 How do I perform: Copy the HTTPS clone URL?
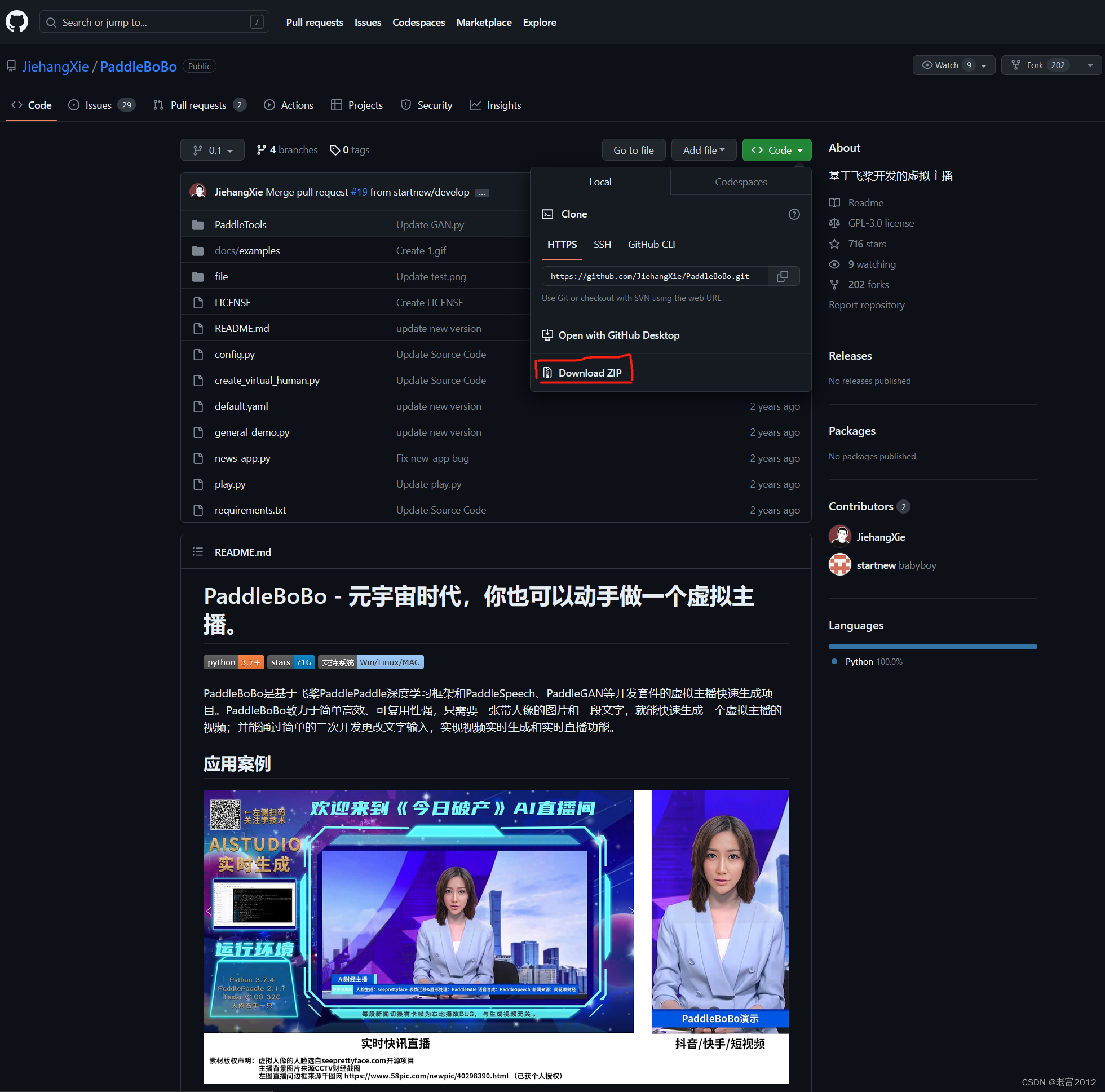pyautogui.click(x=782, y=276)
